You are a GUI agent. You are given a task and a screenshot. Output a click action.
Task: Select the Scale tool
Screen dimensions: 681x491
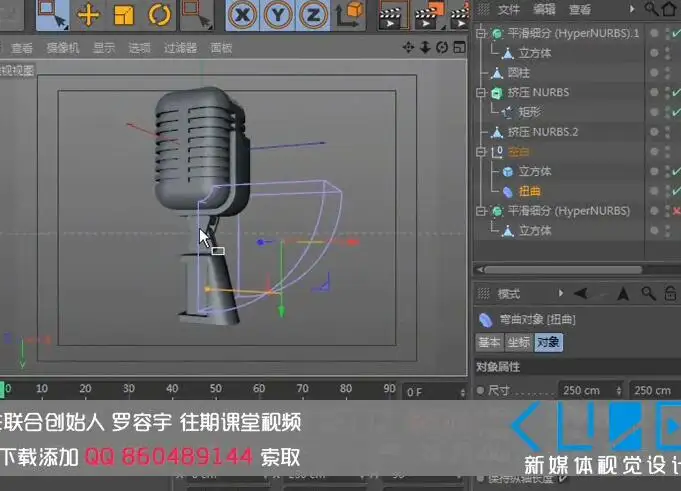pos(124,15)
